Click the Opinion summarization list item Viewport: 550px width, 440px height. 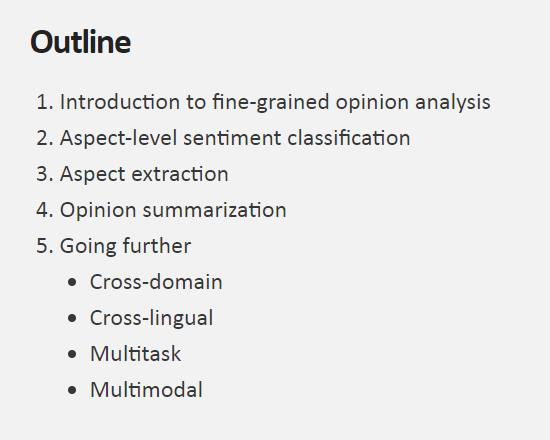point(173,210)
